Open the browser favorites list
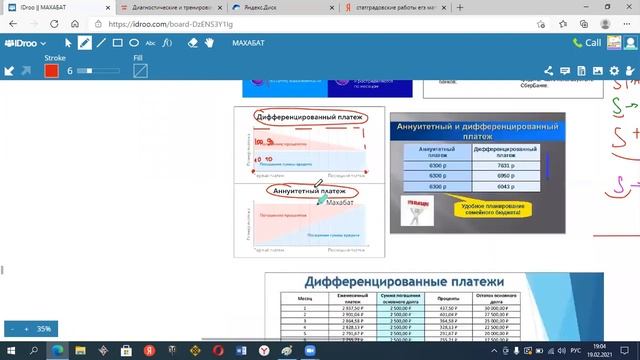The image size is (640, 360). (x=563, y=24)
